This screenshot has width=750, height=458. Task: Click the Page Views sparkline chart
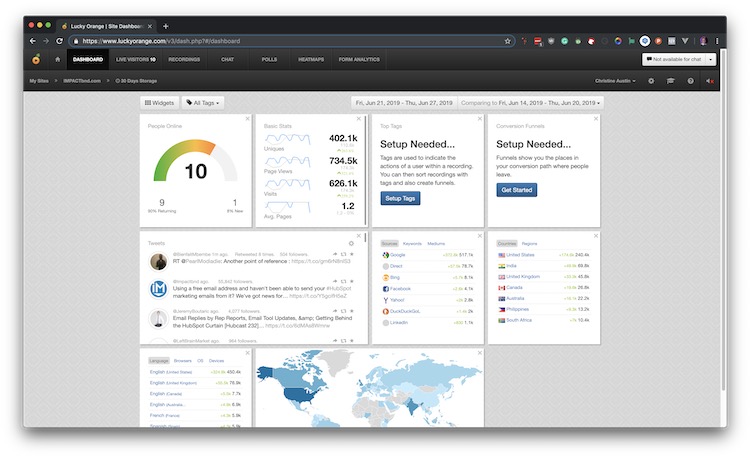287,162
